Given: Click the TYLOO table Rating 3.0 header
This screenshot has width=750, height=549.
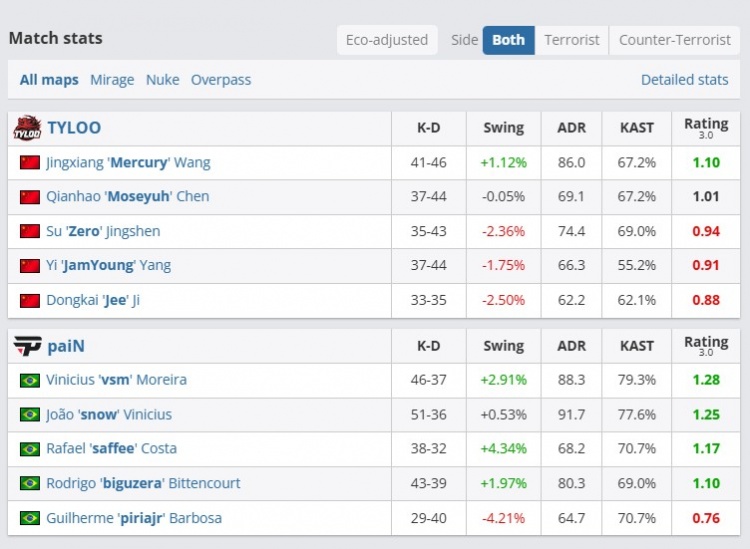Looking at the screenshot, I should coord(706,128).
